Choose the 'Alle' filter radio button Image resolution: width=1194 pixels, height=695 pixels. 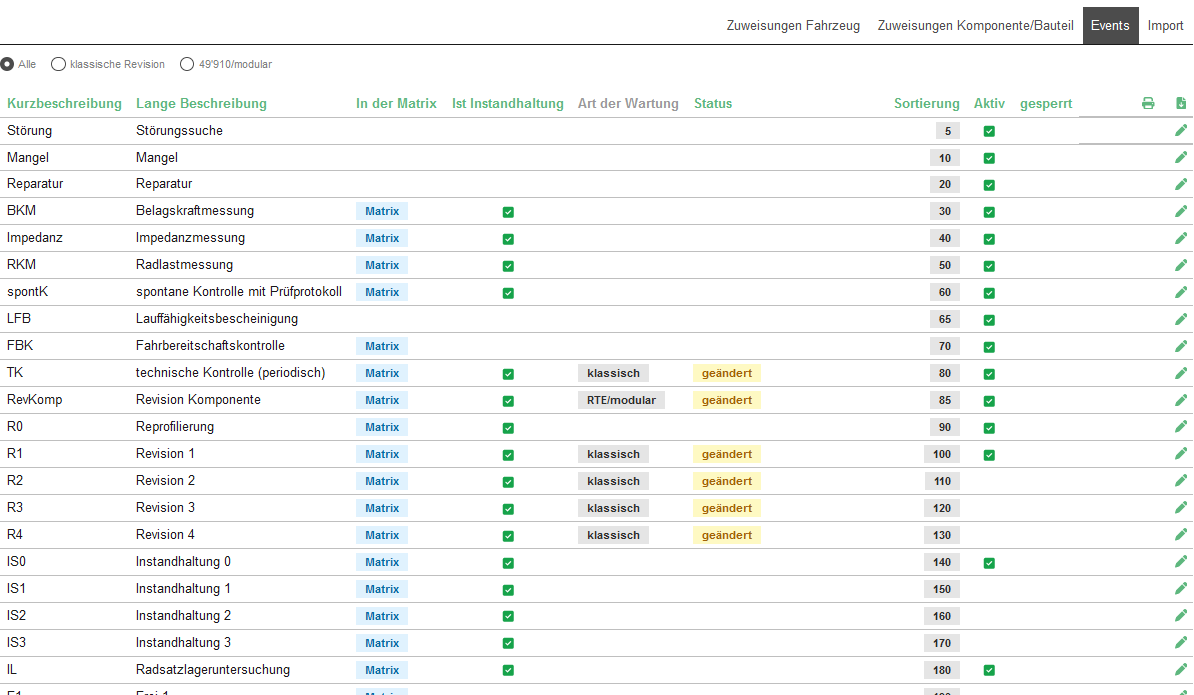(x=8, y=64)
